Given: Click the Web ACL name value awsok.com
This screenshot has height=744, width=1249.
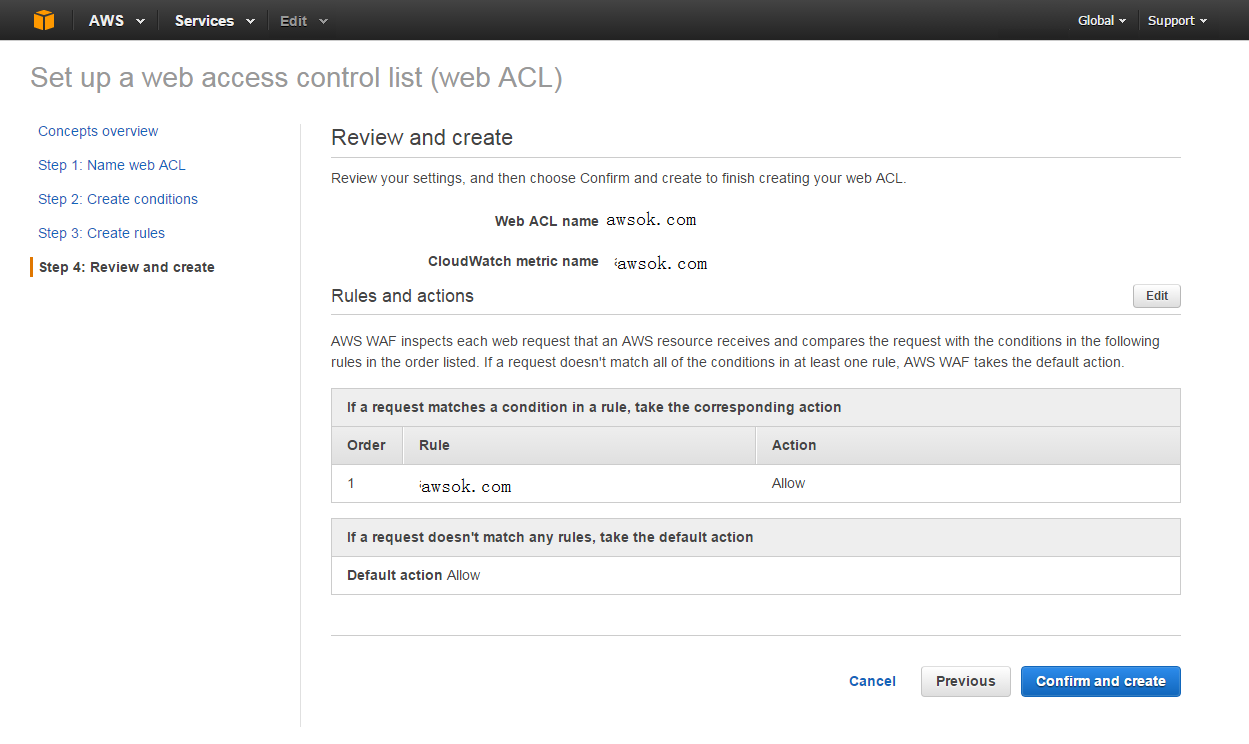Looking at the screenshot, I should point(651,220).
